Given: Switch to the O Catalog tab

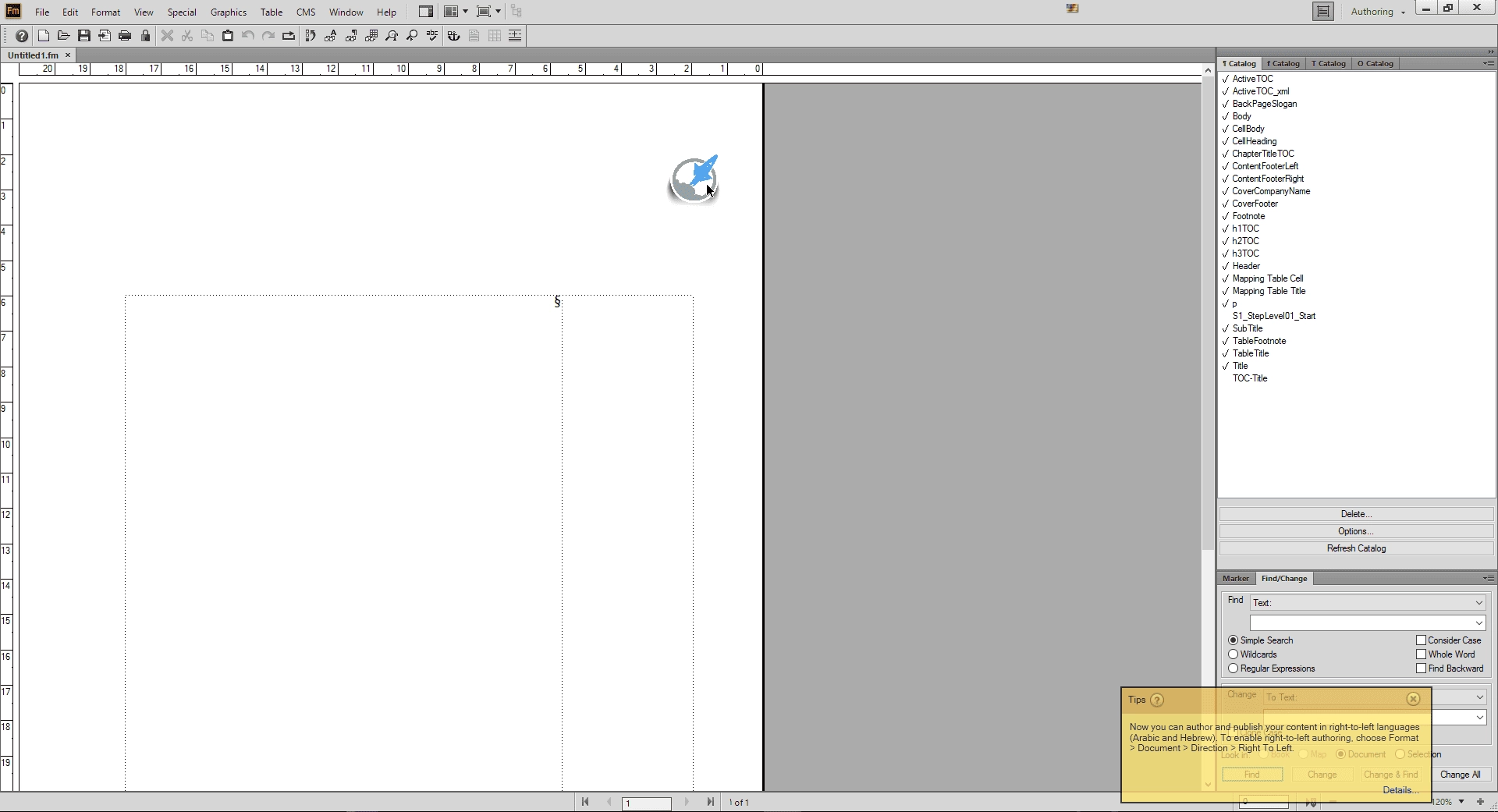Looking at the screenshot, I should coord(1376,63).
